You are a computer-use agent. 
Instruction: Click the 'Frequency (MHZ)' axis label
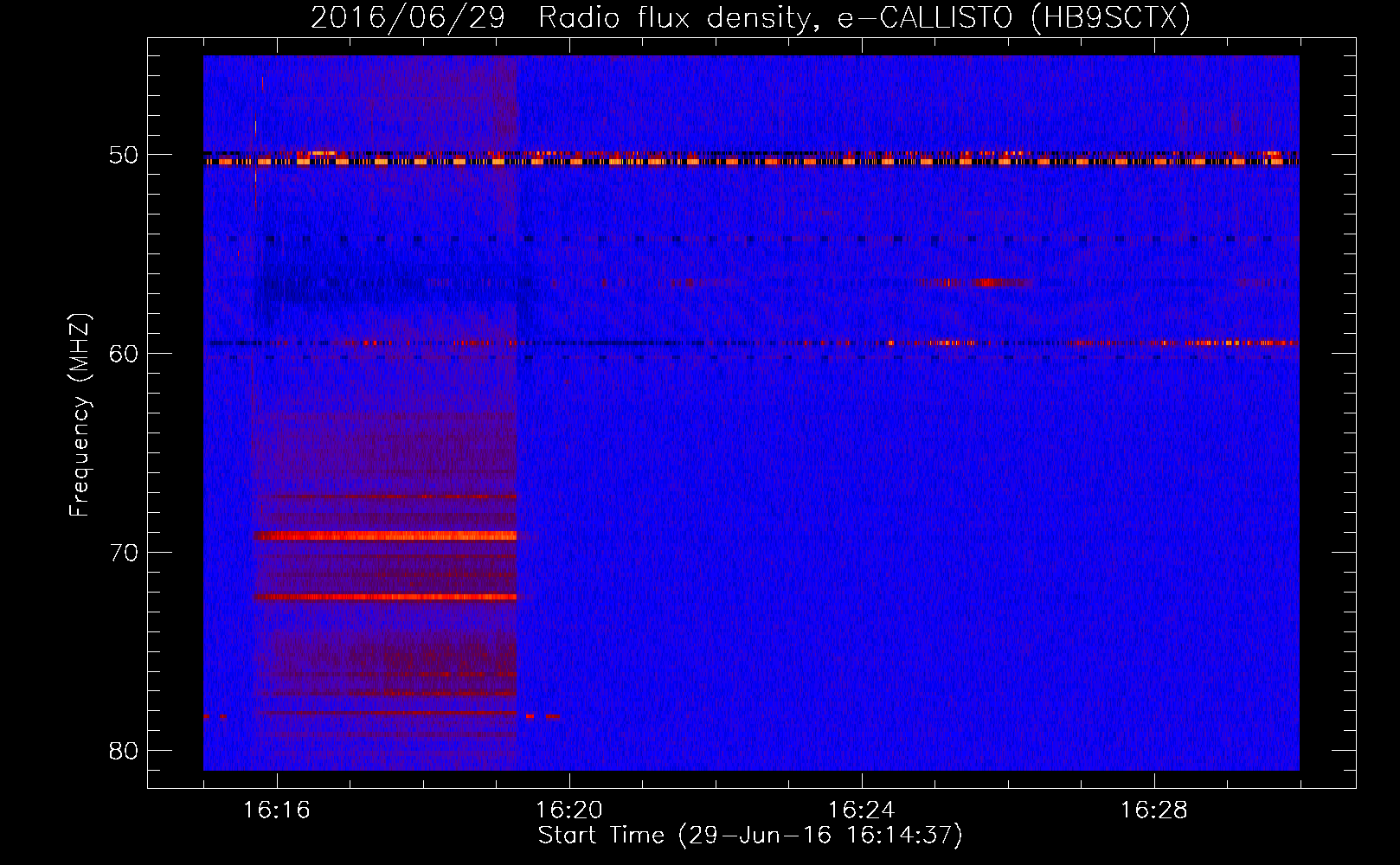tap(80, 414)
